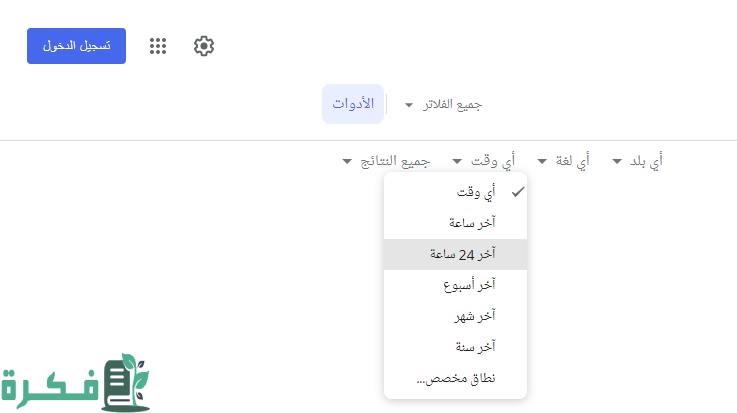Expand the أي لغة language filter
737x413 pixels.
pos(564,161)
